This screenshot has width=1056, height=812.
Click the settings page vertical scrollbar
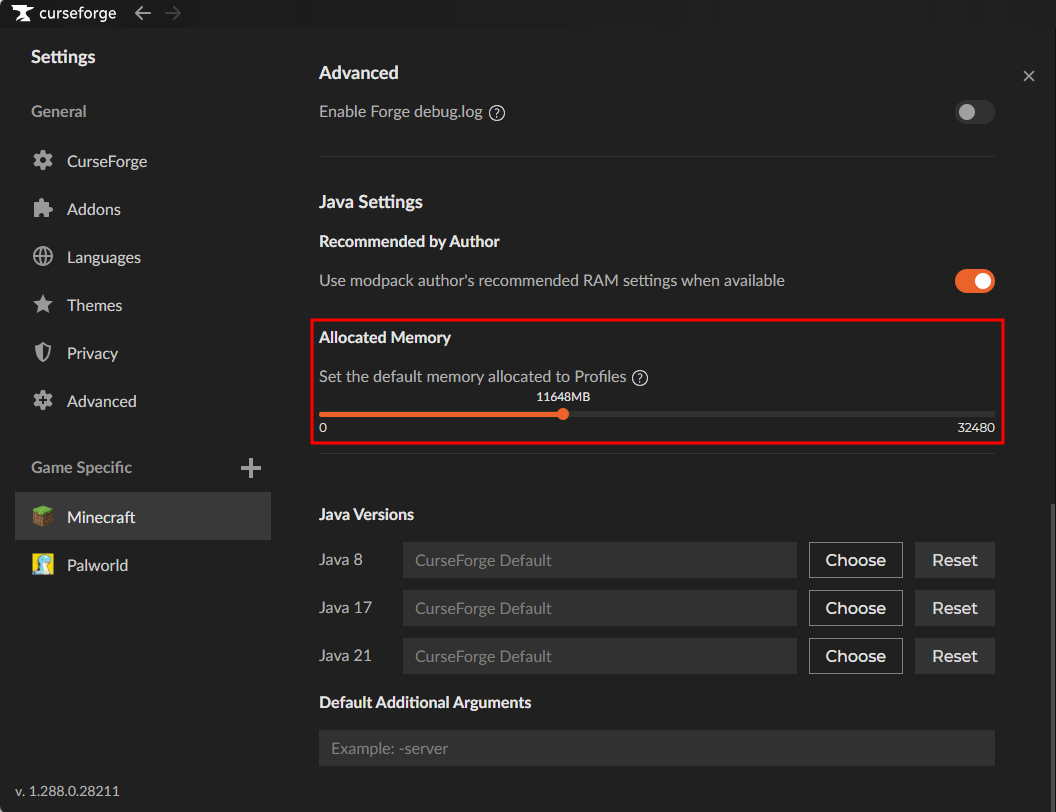pyautogui.click(x=1052, y=656)
